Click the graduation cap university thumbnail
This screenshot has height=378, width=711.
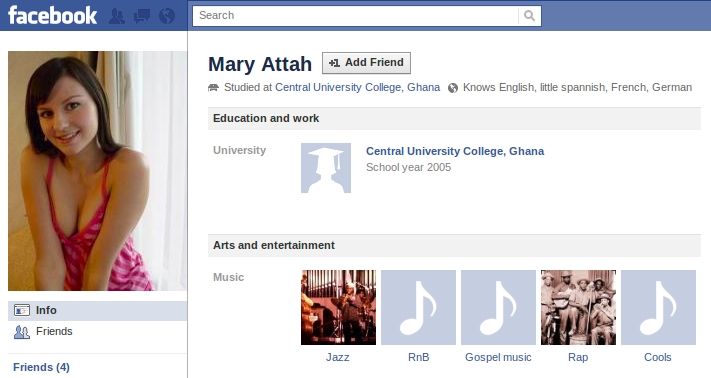point(326,168)
